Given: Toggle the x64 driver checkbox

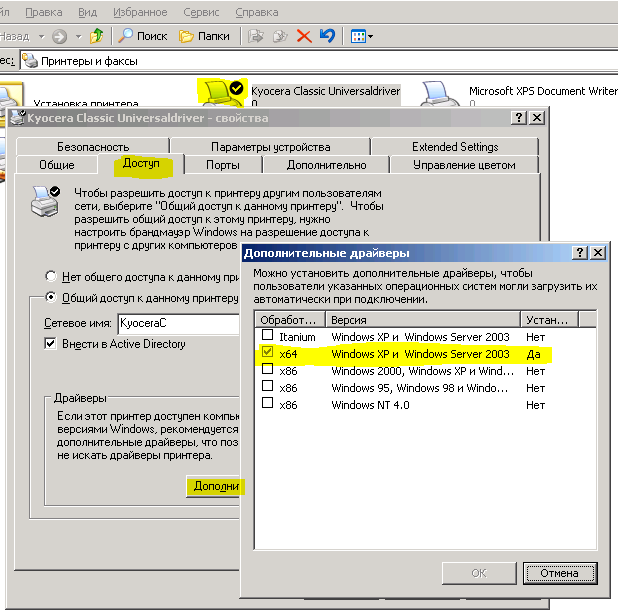Looking at the screenshot, I should pyautogui.click(x=267, y=352).
